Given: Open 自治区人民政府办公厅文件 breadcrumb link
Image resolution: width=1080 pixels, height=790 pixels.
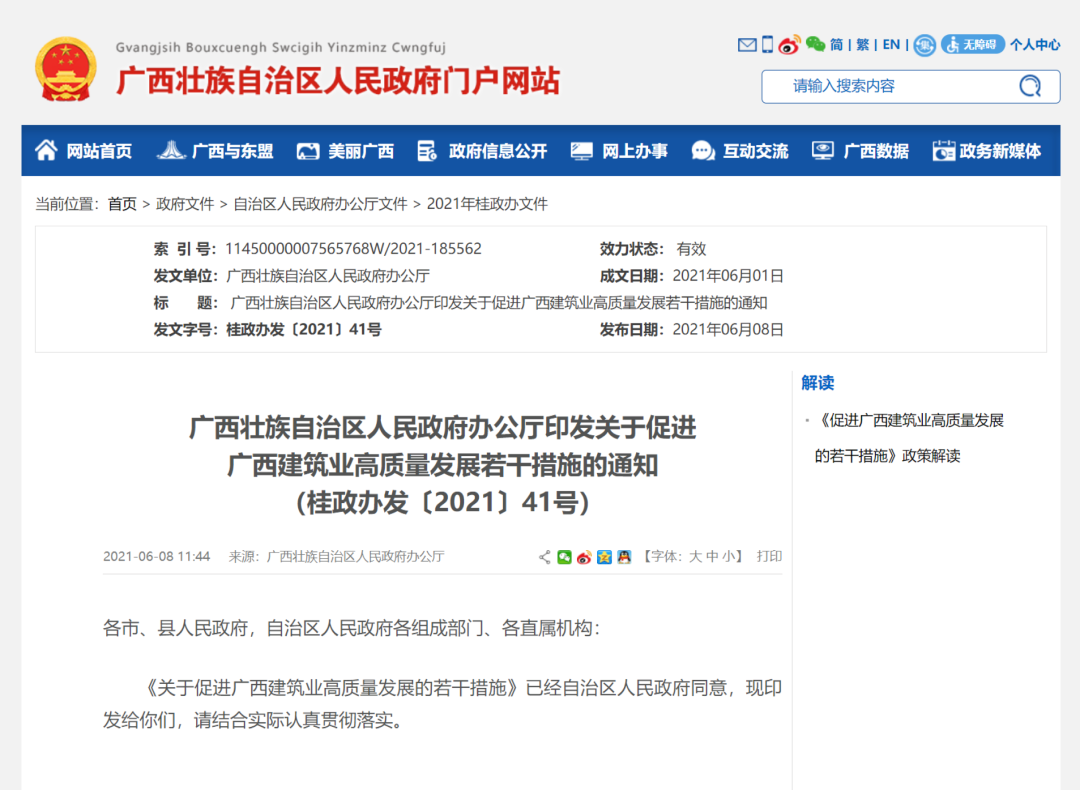Looking at the screenshot, I should [x=320, y=204].
